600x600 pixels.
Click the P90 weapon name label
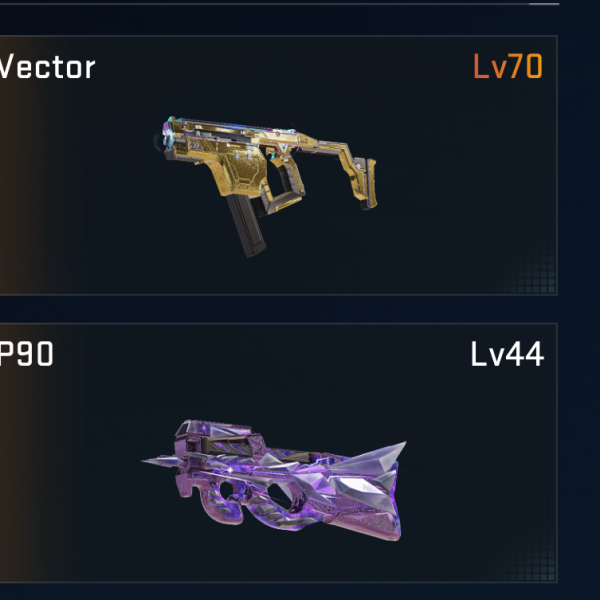(26, 354)
